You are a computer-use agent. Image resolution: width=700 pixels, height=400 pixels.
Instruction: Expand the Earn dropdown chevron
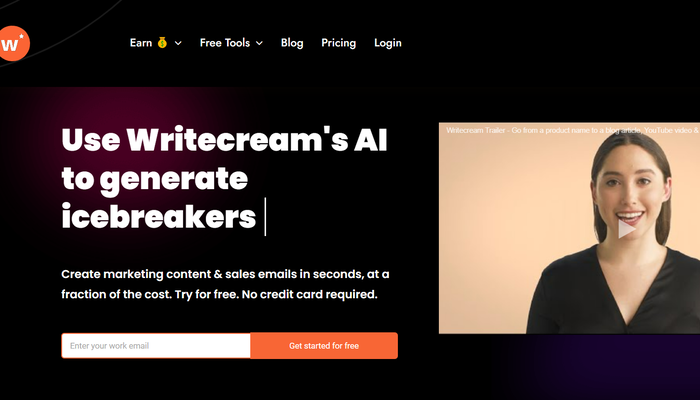pyautogui.click(x=178, y=43)
